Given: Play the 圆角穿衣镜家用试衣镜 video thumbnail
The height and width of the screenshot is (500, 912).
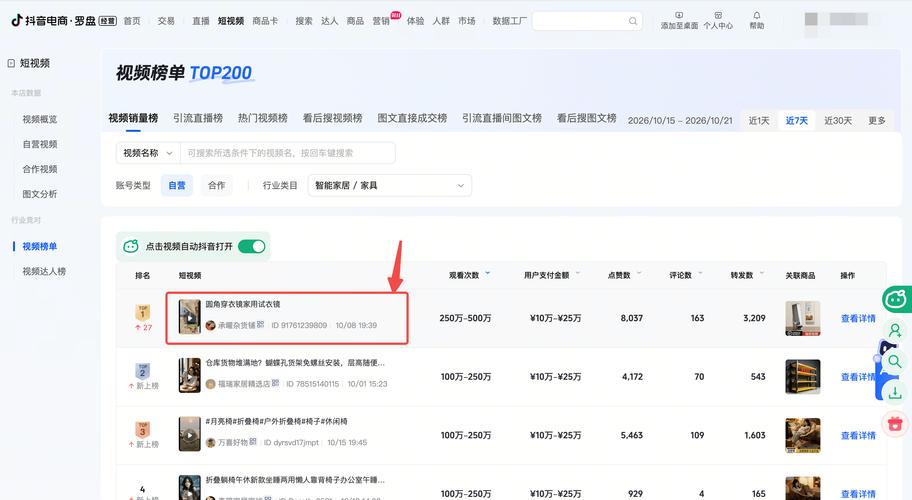Looking at the screenshot, I should coord(190,317).
